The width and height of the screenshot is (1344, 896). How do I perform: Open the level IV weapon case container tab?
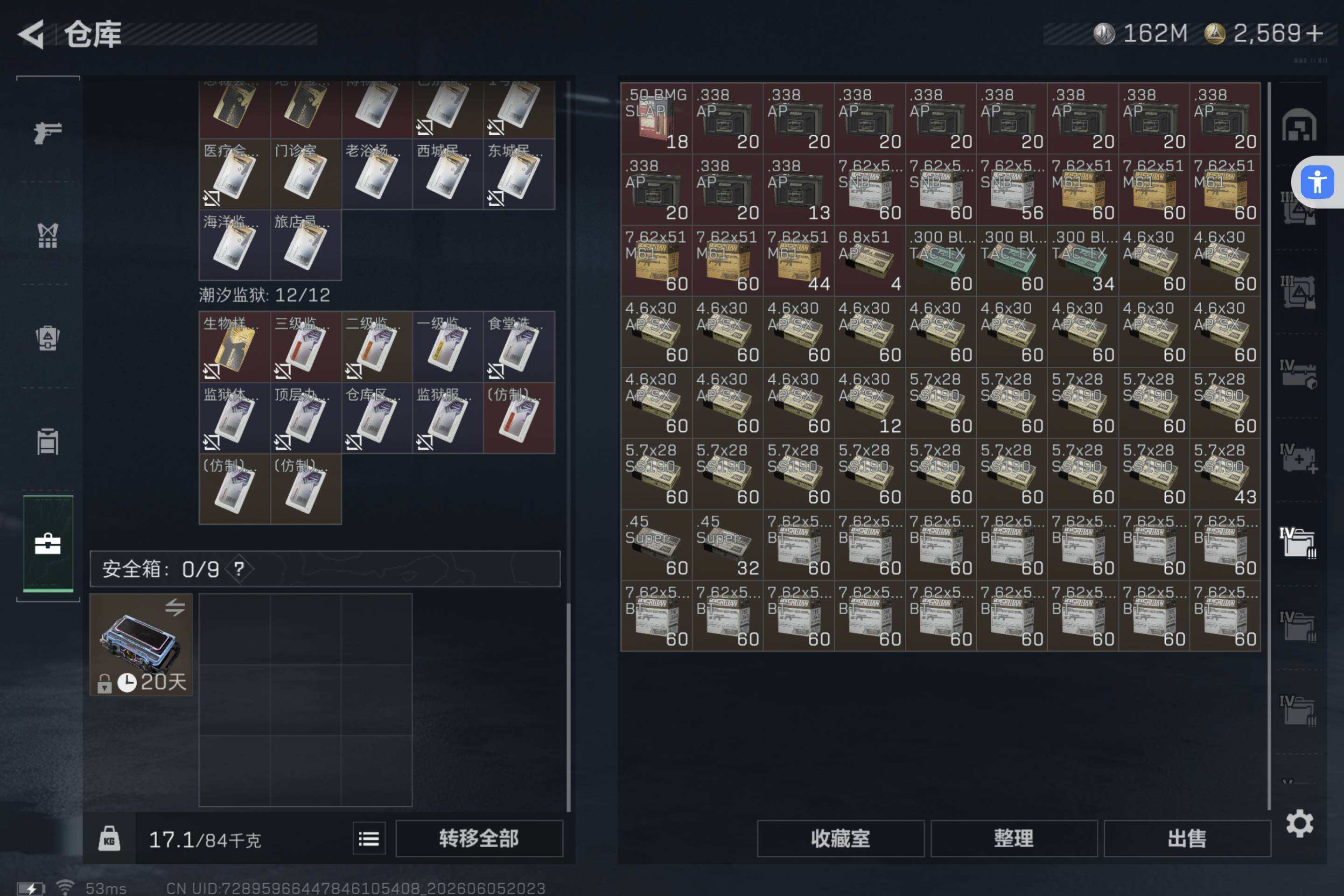click(1298, 374)
